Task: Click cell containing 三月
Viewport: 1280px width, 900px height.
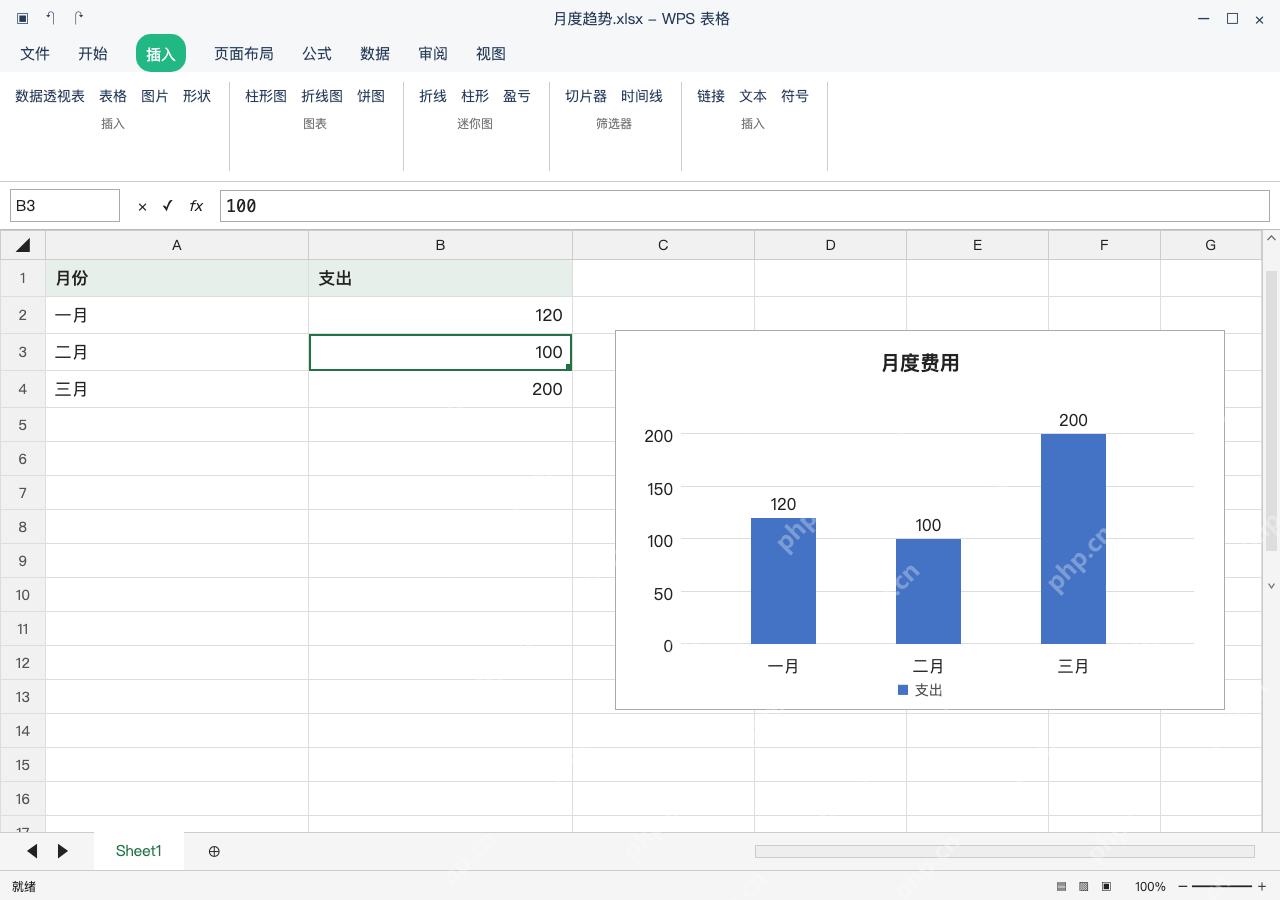Action: pyautogui.click(x=177, y=389)
